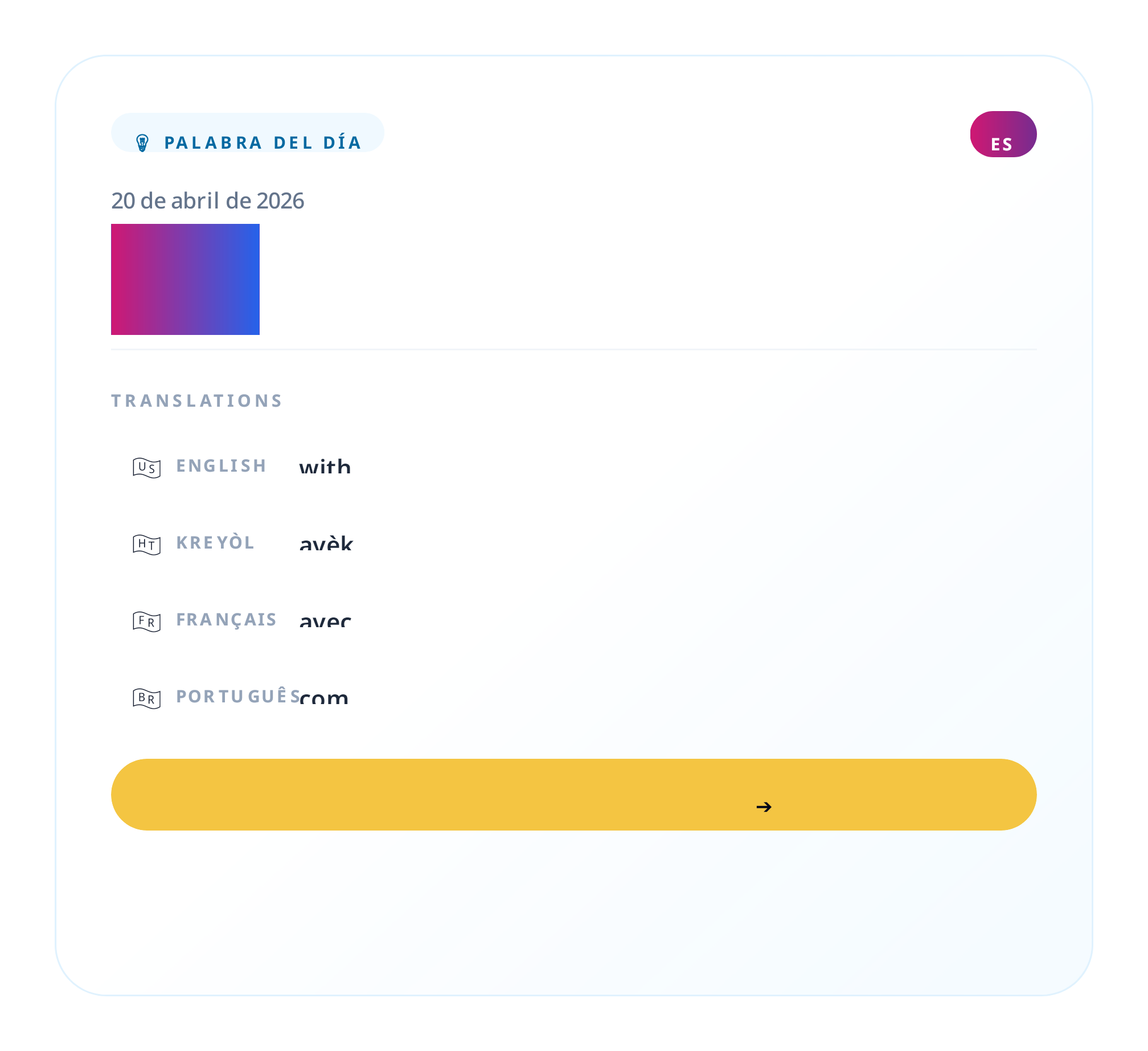Click the English translation "with"
1148x1051 pixels.
click(325, 467)
